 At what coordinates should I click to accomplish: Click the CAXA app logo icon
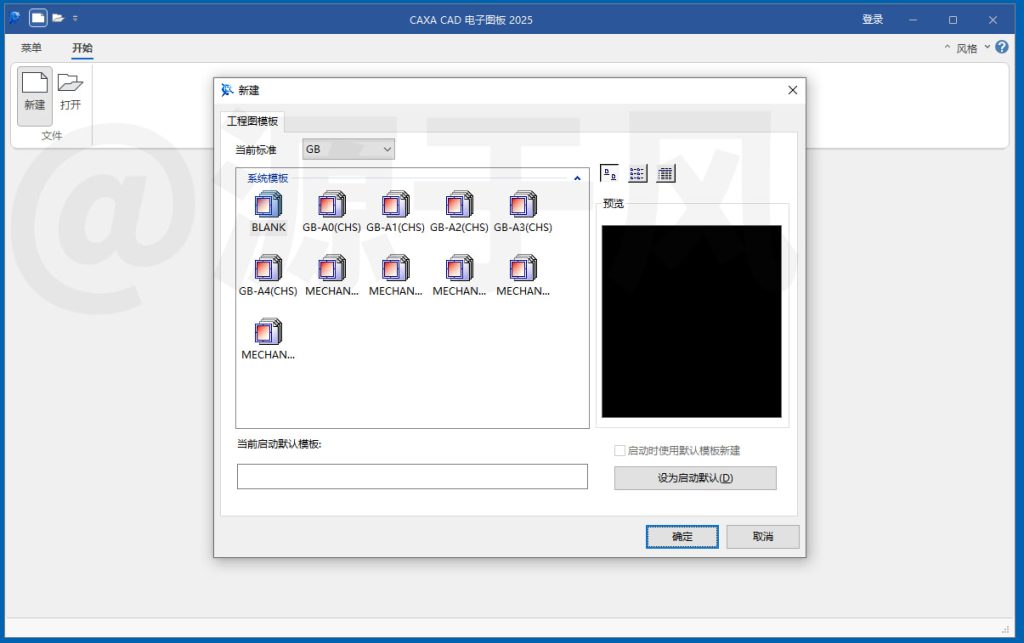click(14, 18)
